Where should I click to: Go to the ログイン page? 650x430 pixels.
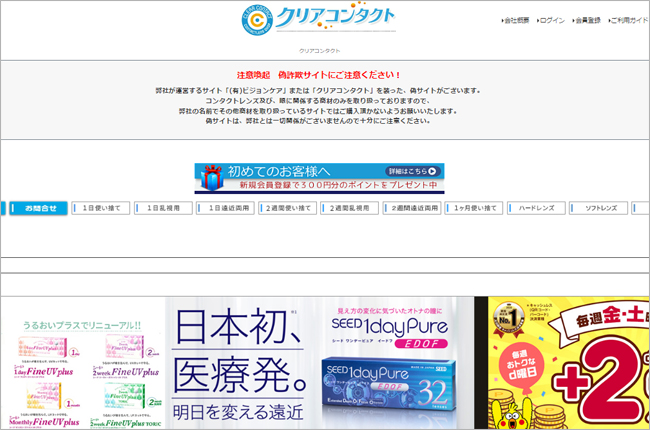pos(552,20)
